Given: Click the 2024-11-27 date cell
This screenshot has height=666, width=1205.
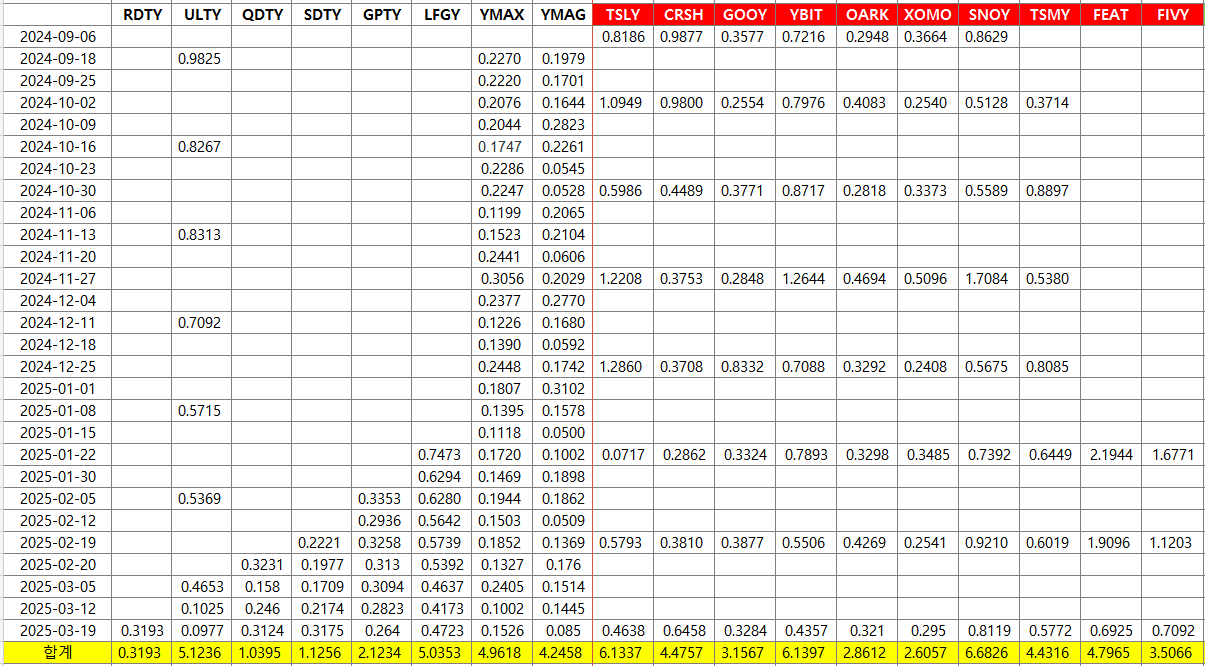Looking at the screenshot, I should [57, 278].
